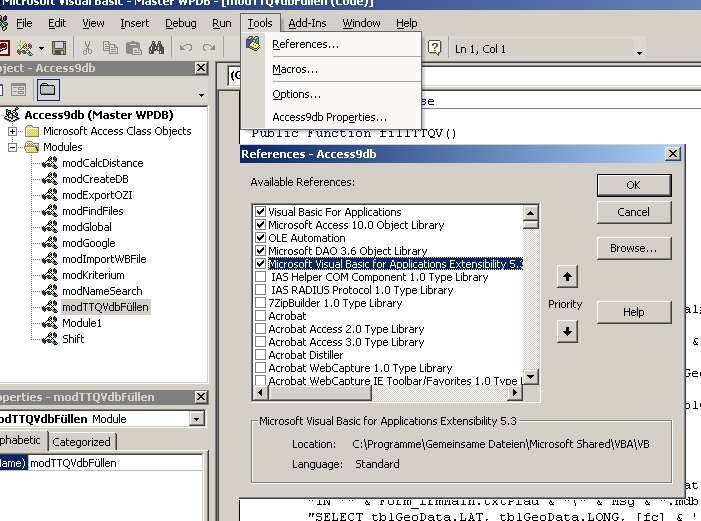
Task: Click the Access9db project root icon
Action: click(12, 115)
